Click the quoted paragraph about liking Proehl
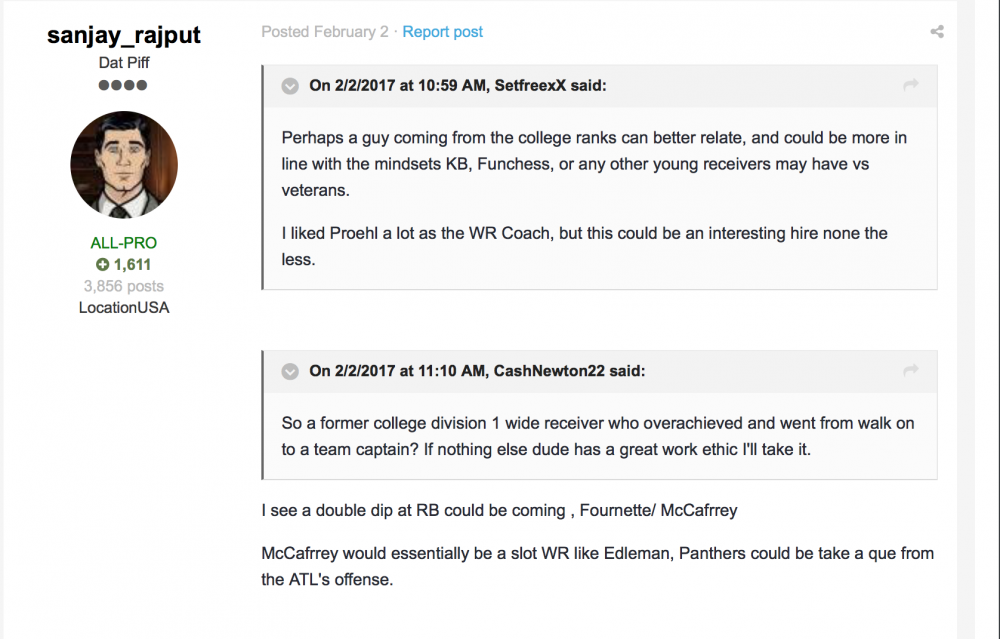The image size is (1000, 639). (584, 245)
